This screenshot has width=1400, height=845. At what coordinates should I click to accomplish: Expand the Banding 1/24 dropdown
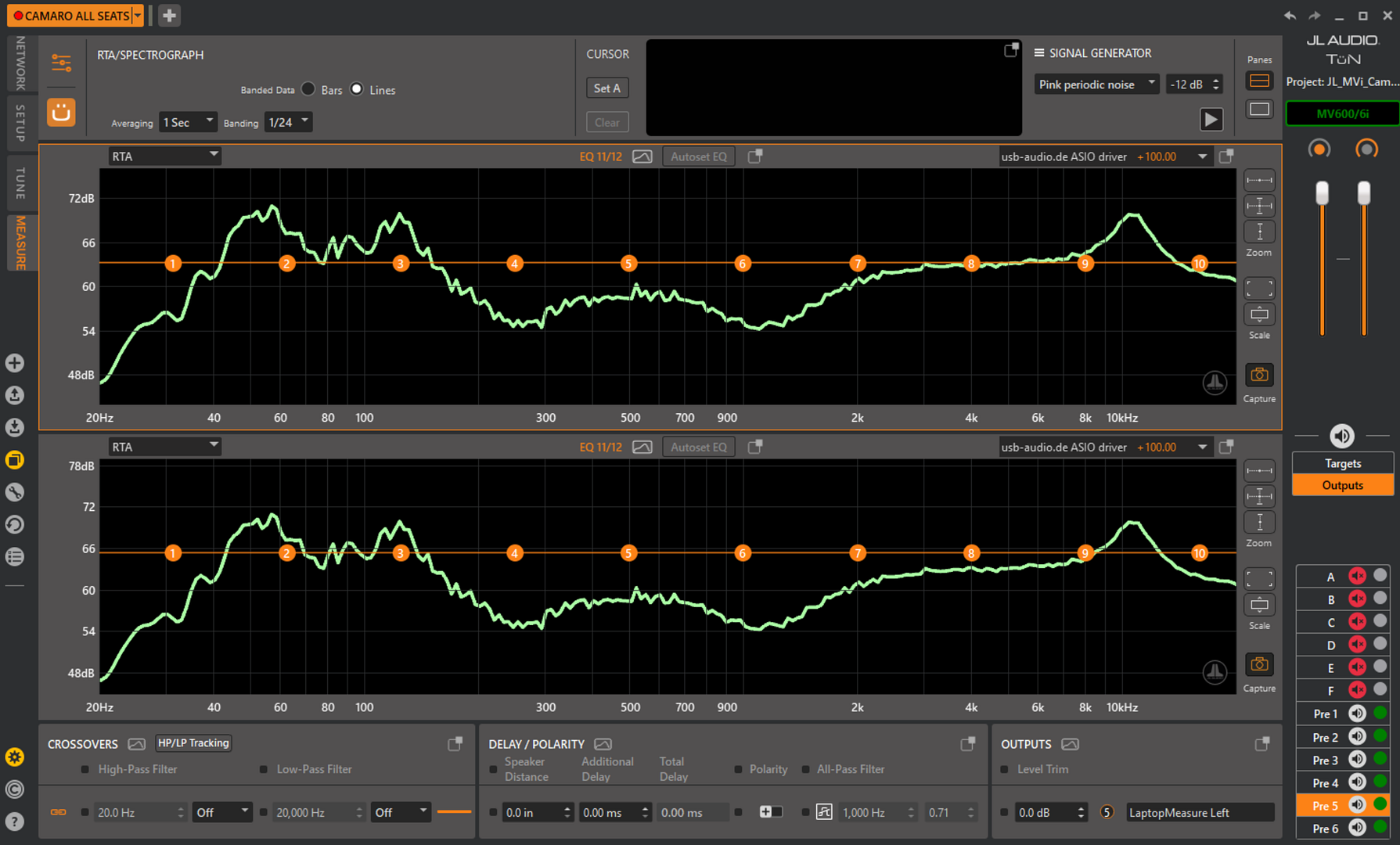pos(288,122)
